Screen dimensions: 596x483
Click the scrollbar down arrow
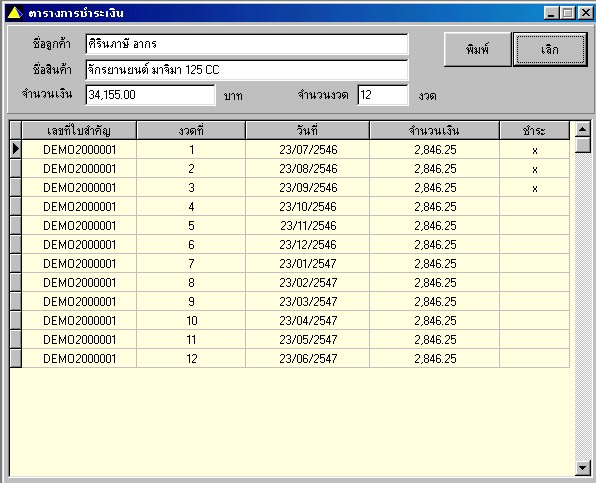582,468
